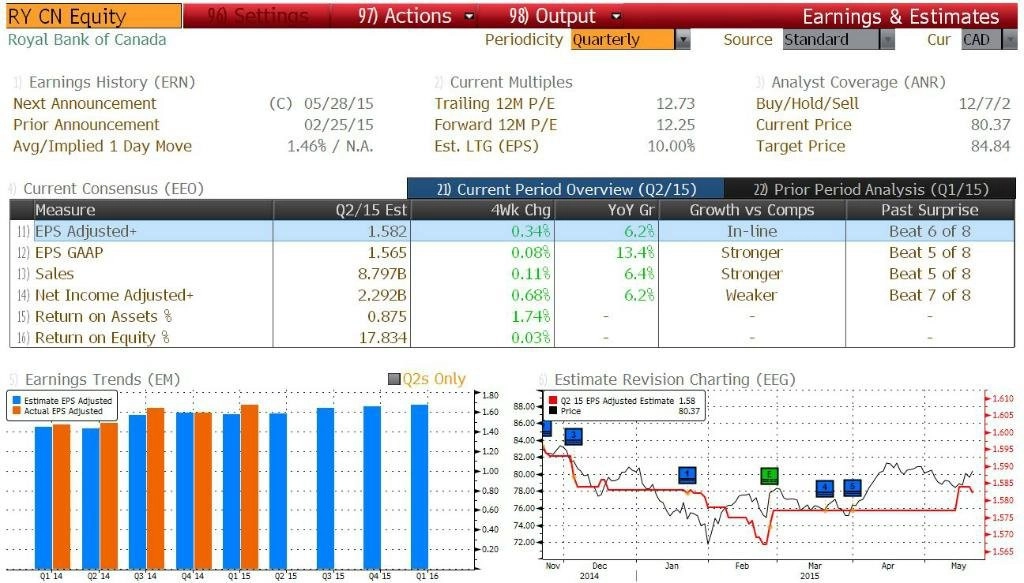1024x583 pixels.
Task: Click the Growth vs Comps column header
Action: coord(752,210)
